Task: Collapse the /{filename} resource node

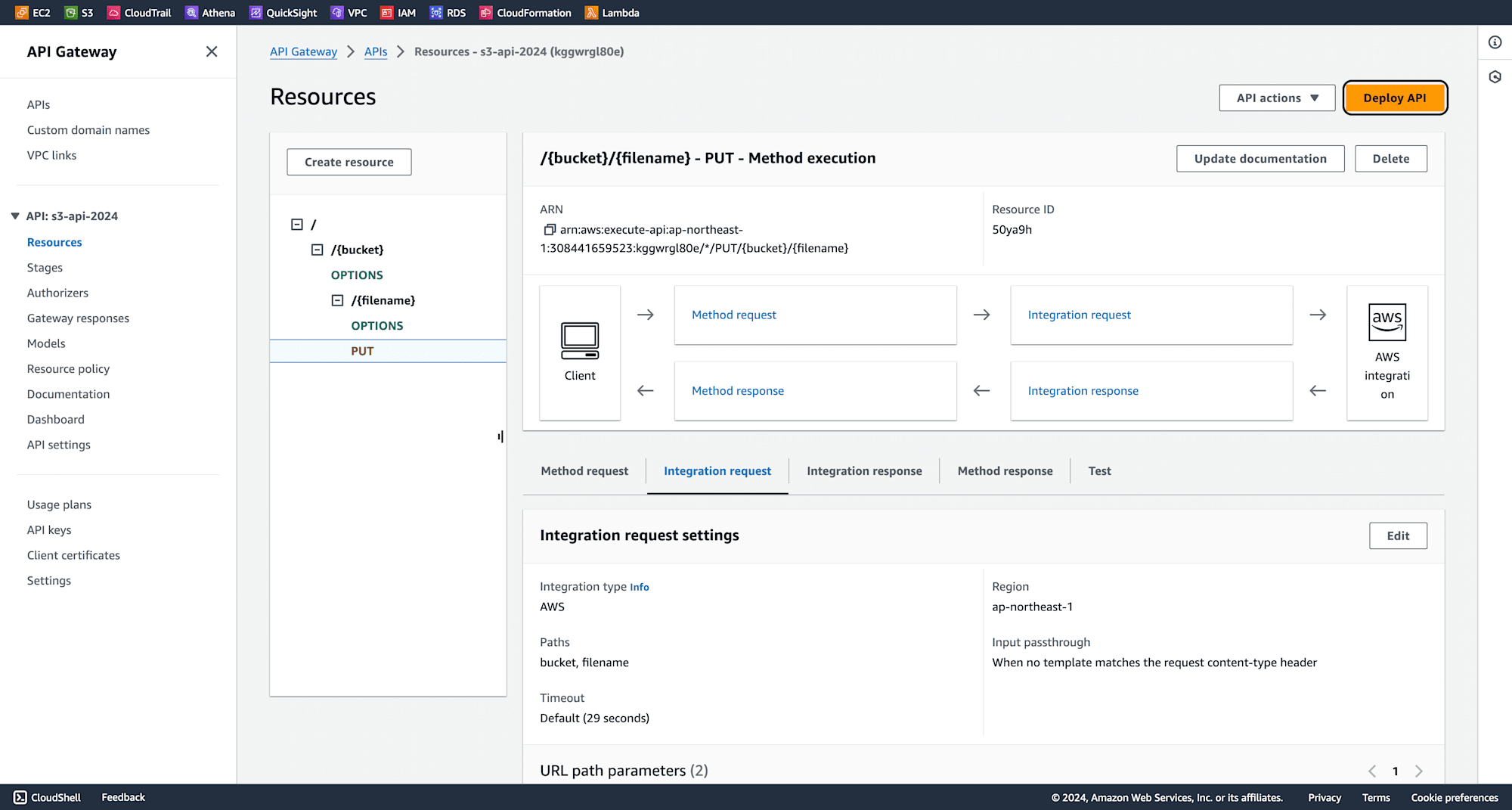Action: coord(338,301)
